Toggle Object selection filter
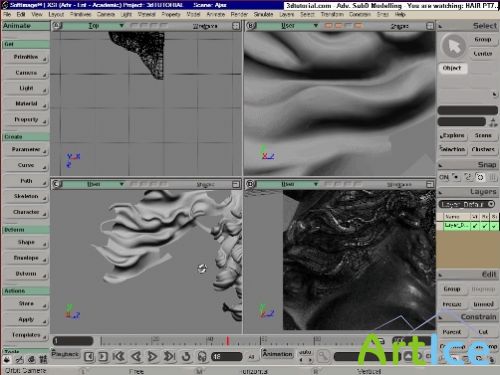This screenshot has width=500, height=375. click(x=452, y=68)
